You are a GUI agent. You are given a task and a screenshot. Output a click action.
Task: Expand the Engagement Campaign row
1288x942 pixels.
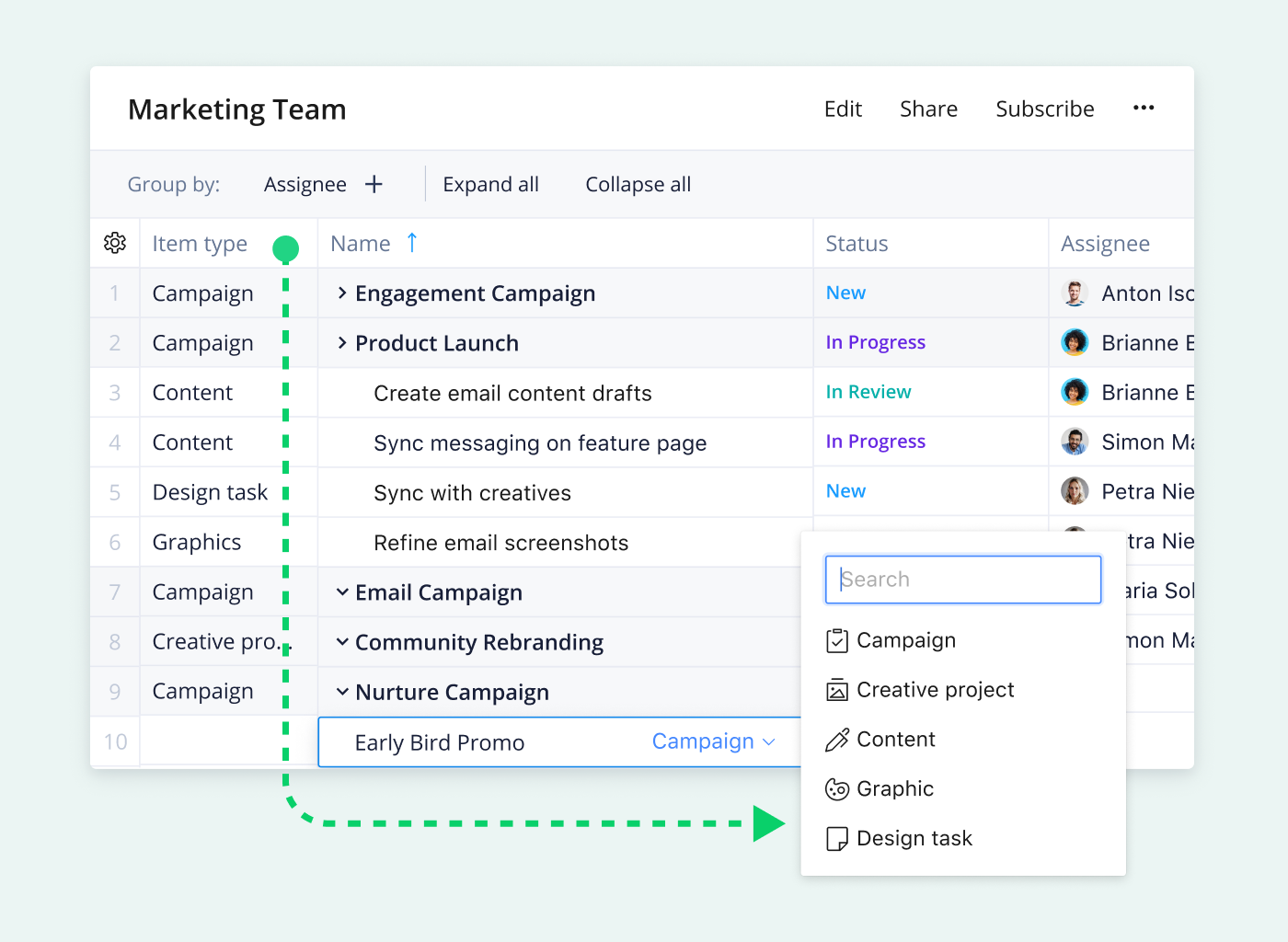pyautogui.click(x=342, y=293)
